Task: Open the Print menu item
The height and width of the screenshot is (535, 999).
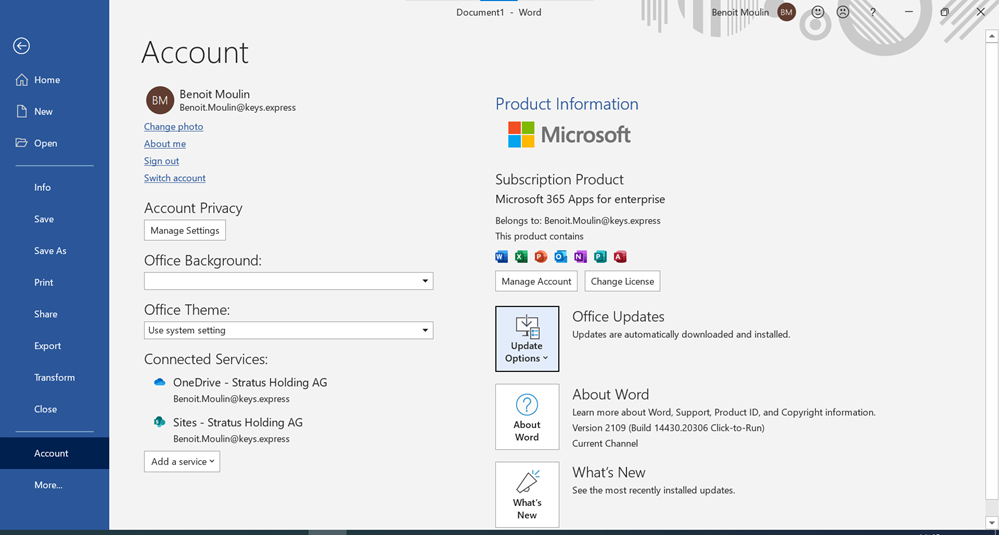Action: point(44,283)
